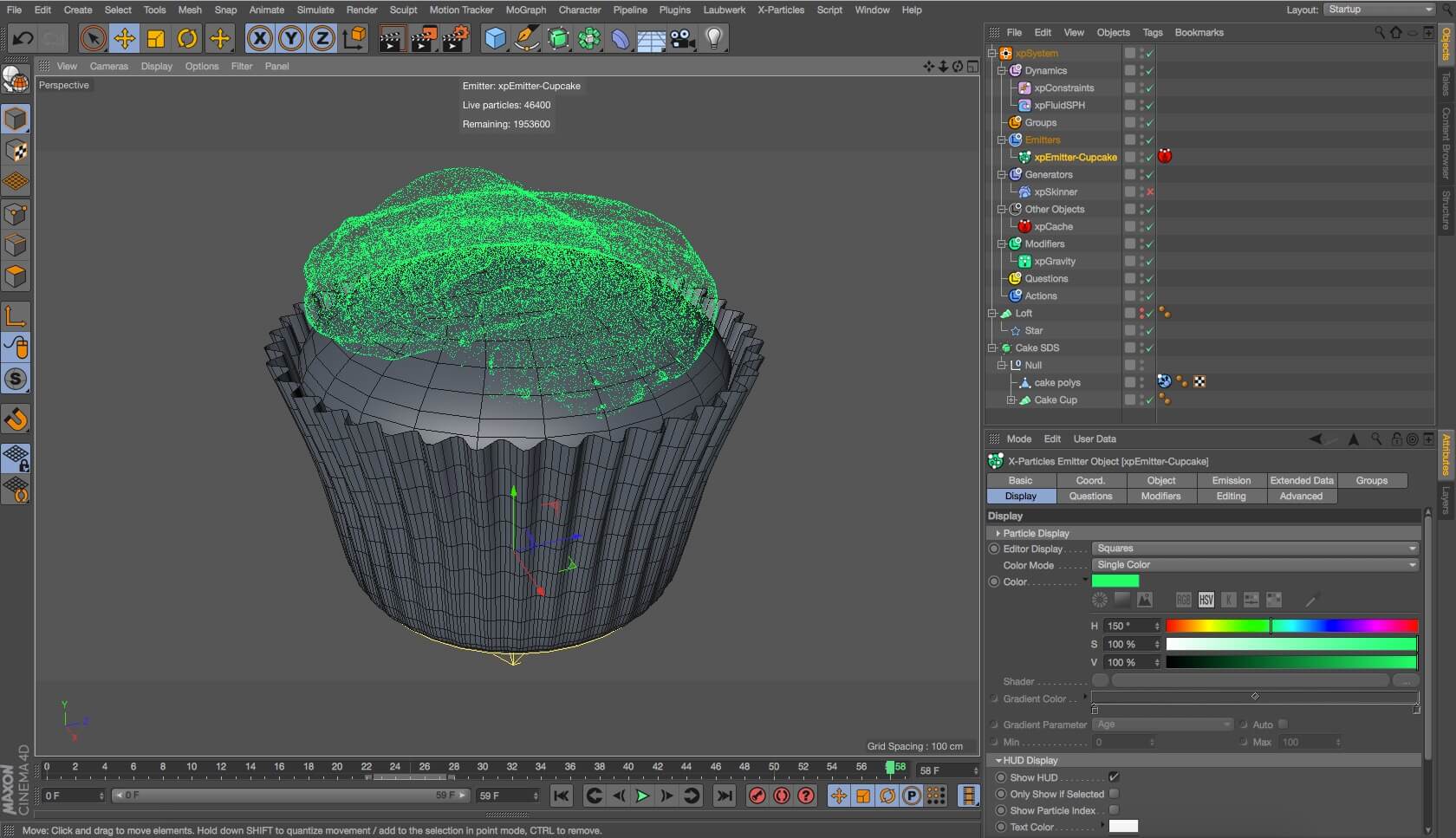1456x838 pixels.
Task: Open the Color Mode dropdown
Action: 1255,565
